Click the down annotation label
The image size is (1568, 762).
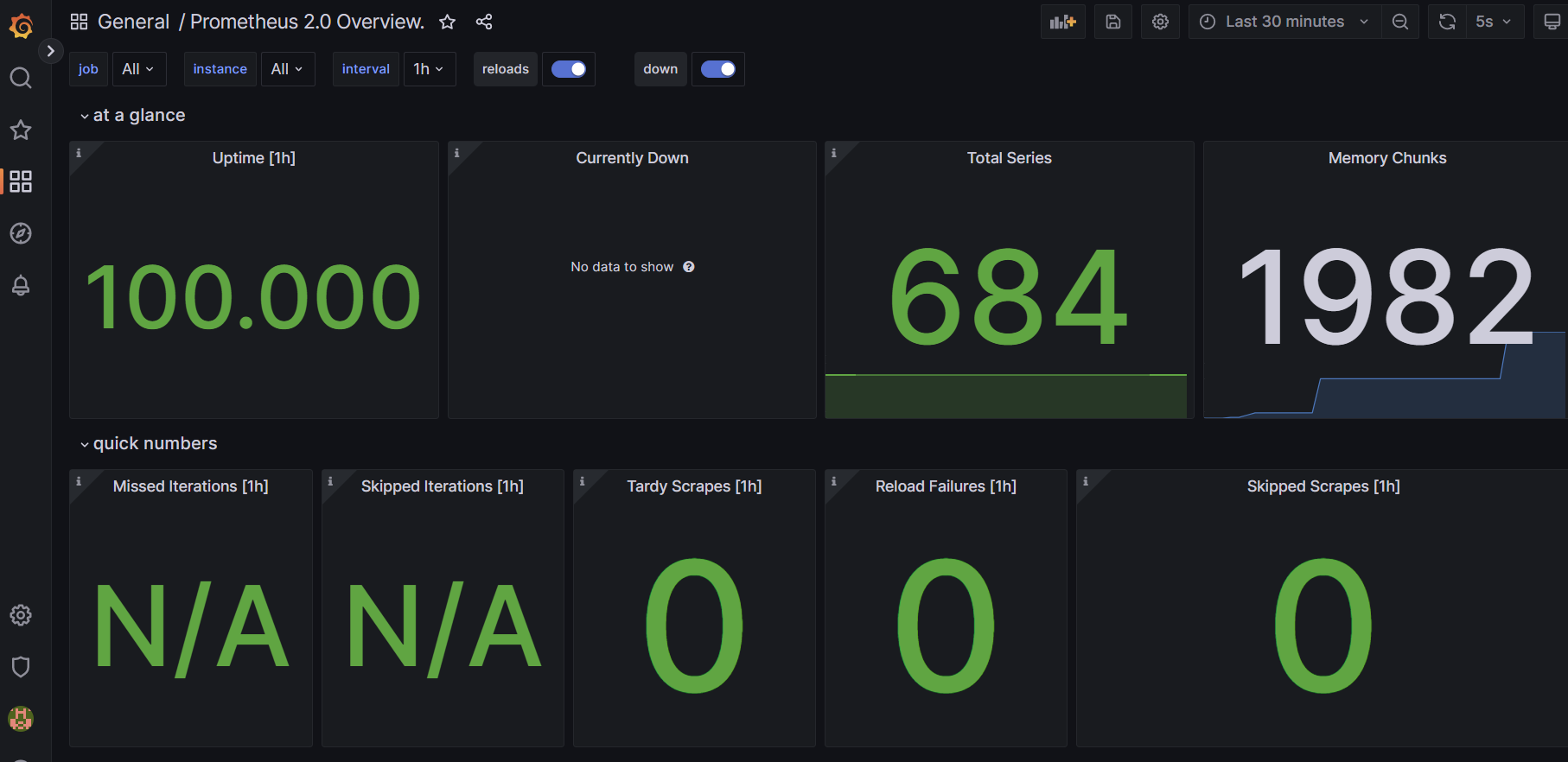(660, 69)
